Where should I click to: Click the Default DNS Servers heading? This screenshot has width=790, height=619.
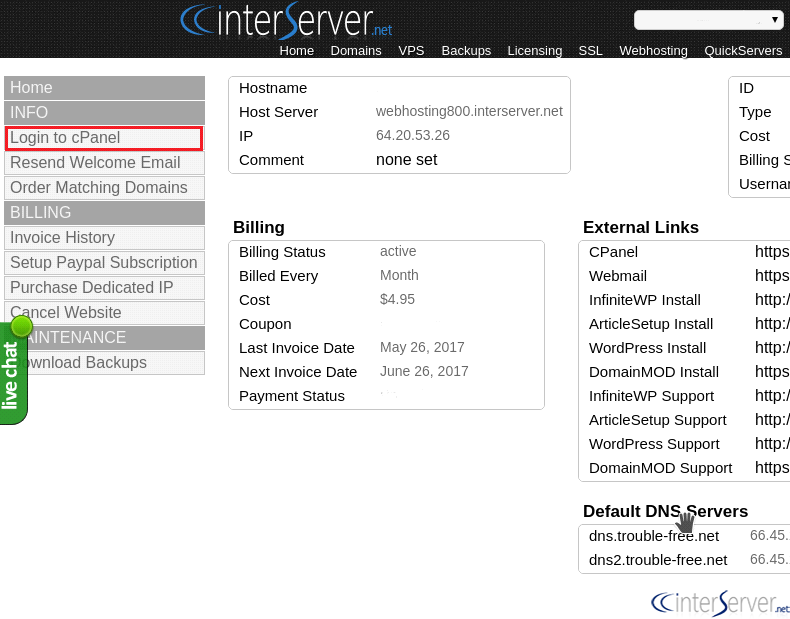coord(666,511)
